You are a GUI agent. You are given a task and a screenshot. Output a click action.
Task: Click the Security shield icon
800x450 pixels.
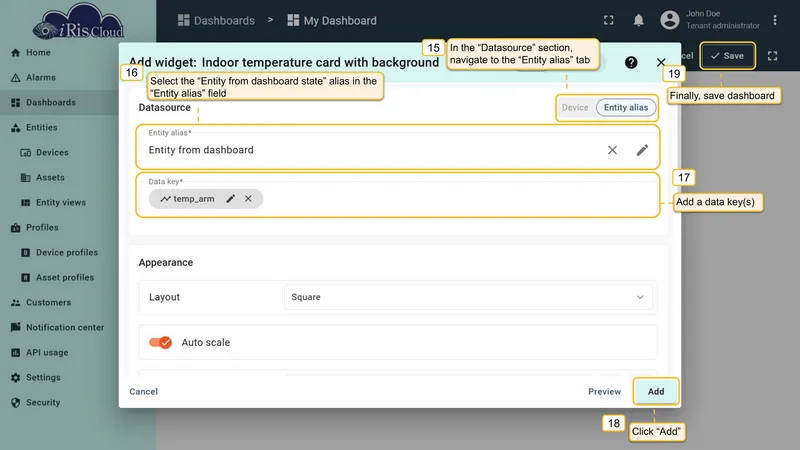15,403
